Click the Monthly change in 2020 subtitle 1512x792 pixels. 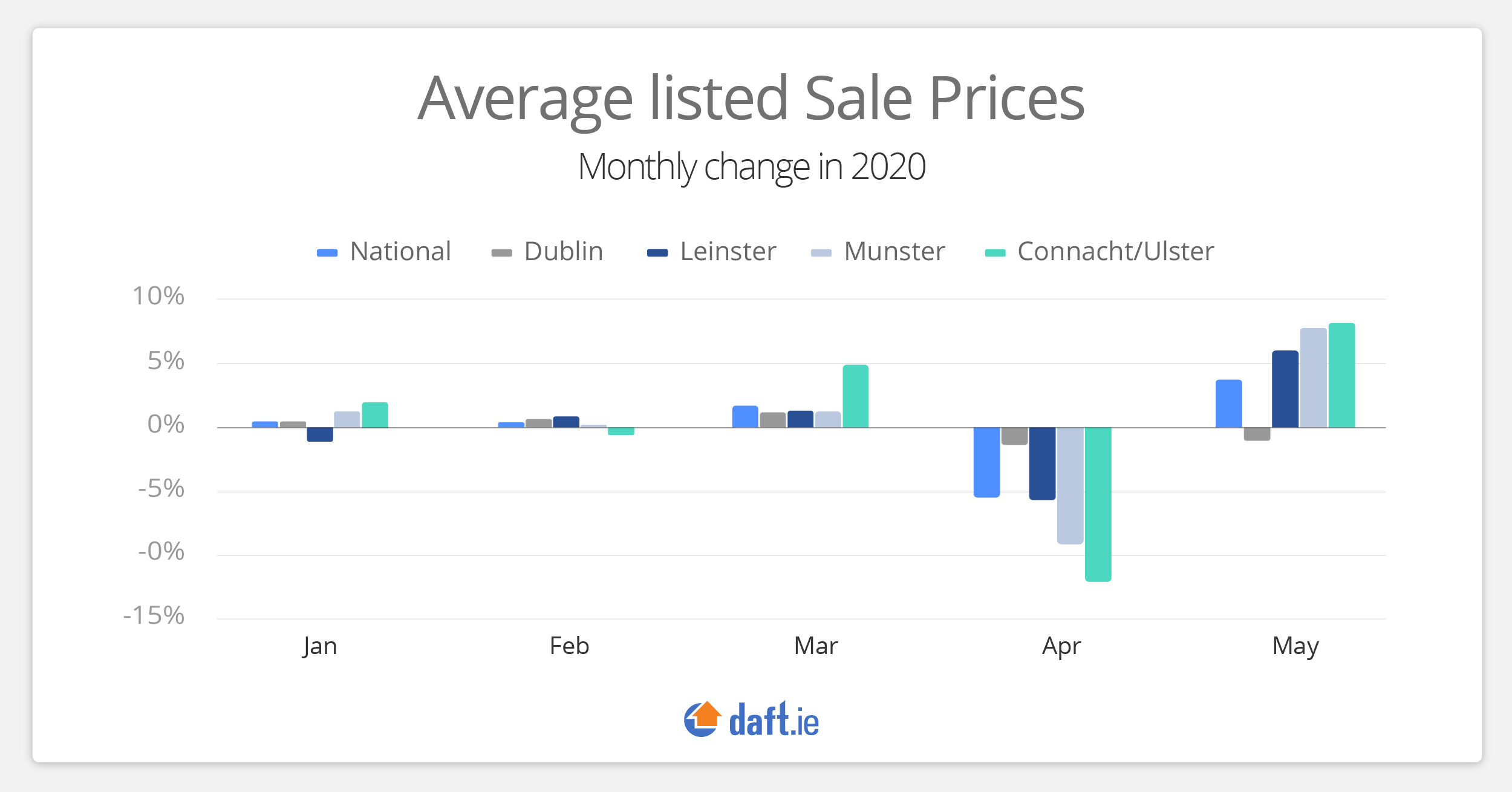pyautogui.click(x=751, y=166)
